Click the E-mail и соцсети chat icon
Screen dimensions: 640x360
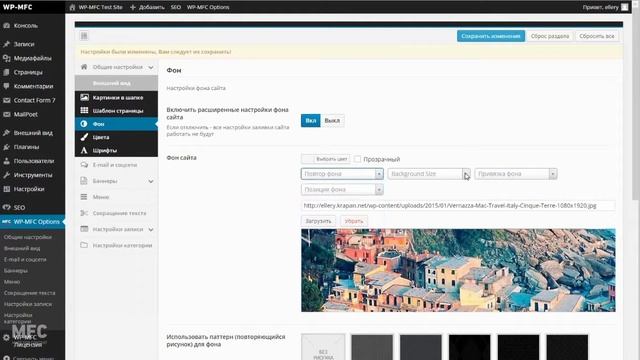84,165
